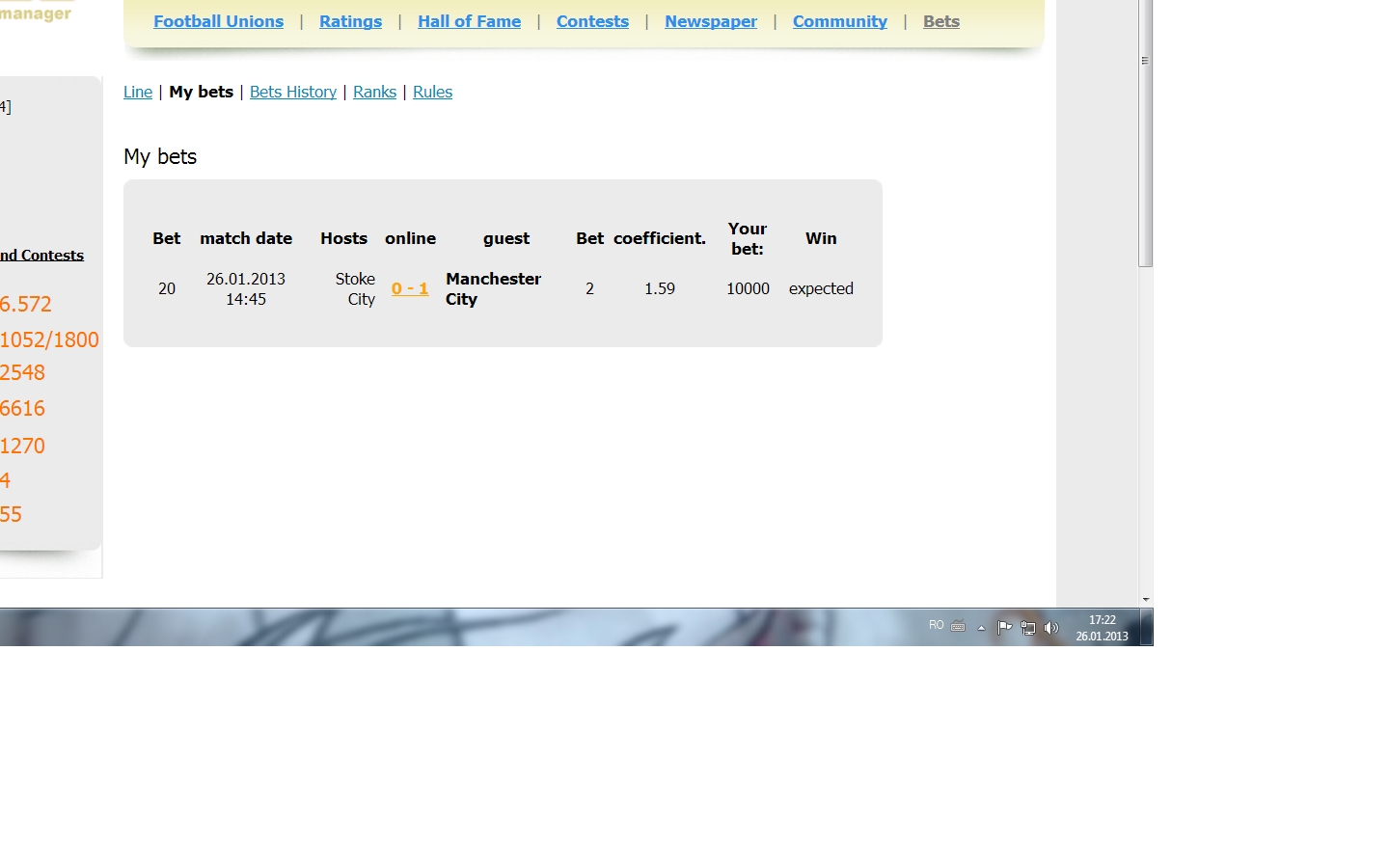
Task: Click the volume speaker tray icon
Action: pos(1050,628)
